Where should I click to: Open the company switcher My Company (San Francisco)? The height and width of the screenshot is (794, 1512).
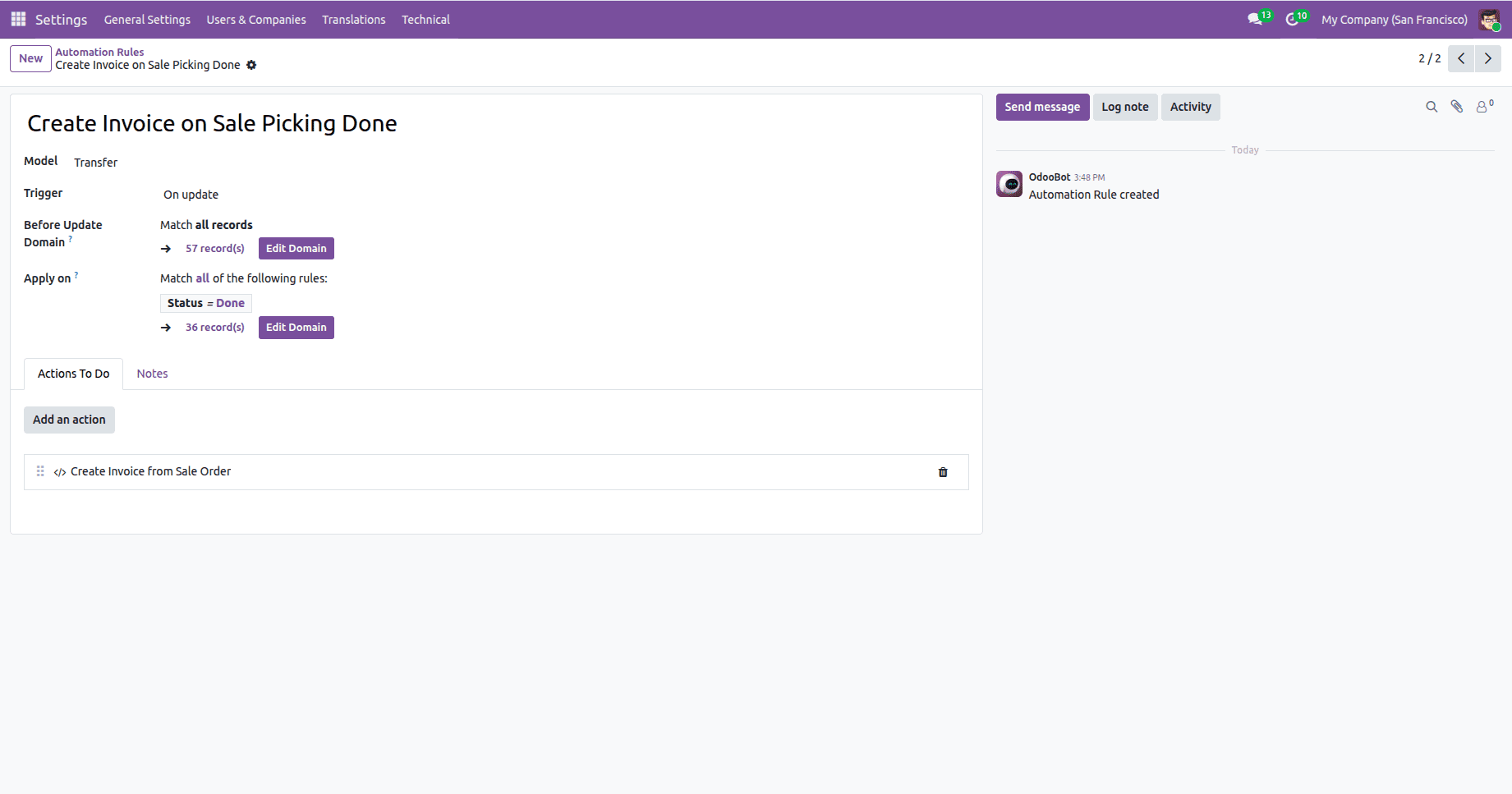coord(1395,20)
